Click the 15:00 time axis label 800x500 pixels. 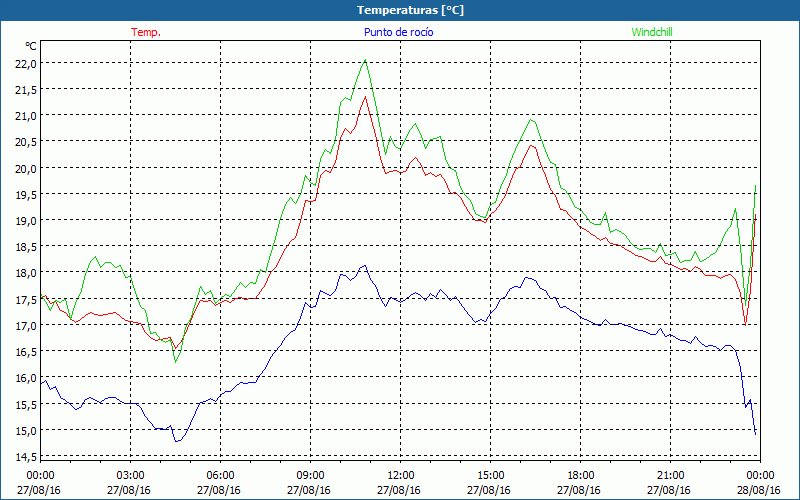[x=491, y=476]
